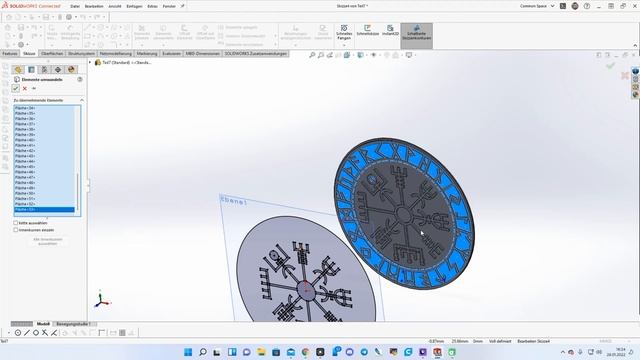Open PropertyManager panel tab

(x=31, y=70)
